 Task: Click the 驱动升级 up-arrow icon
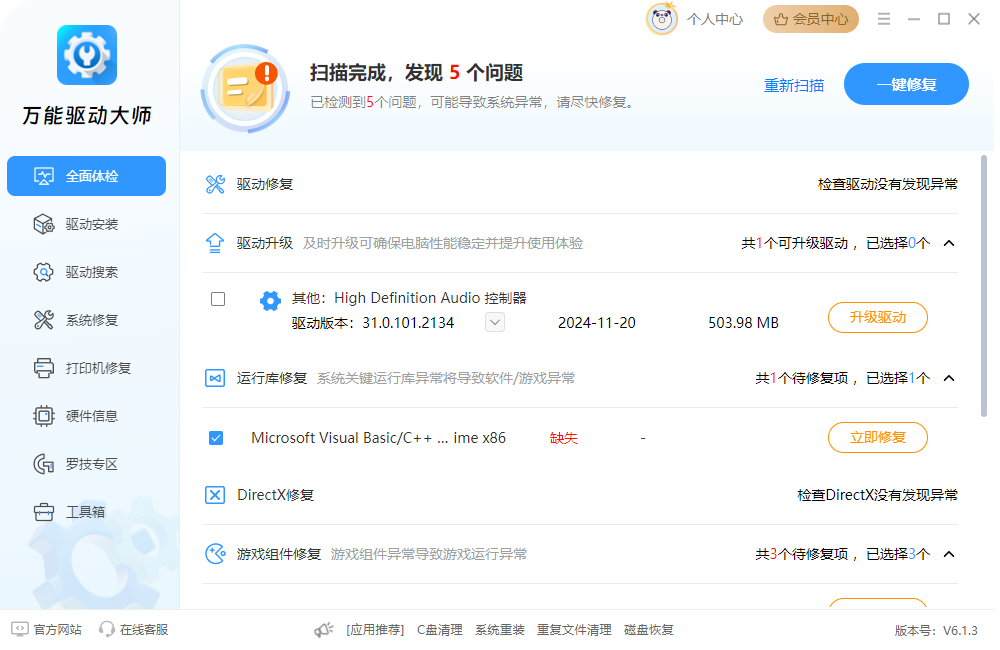pos(215,243)
